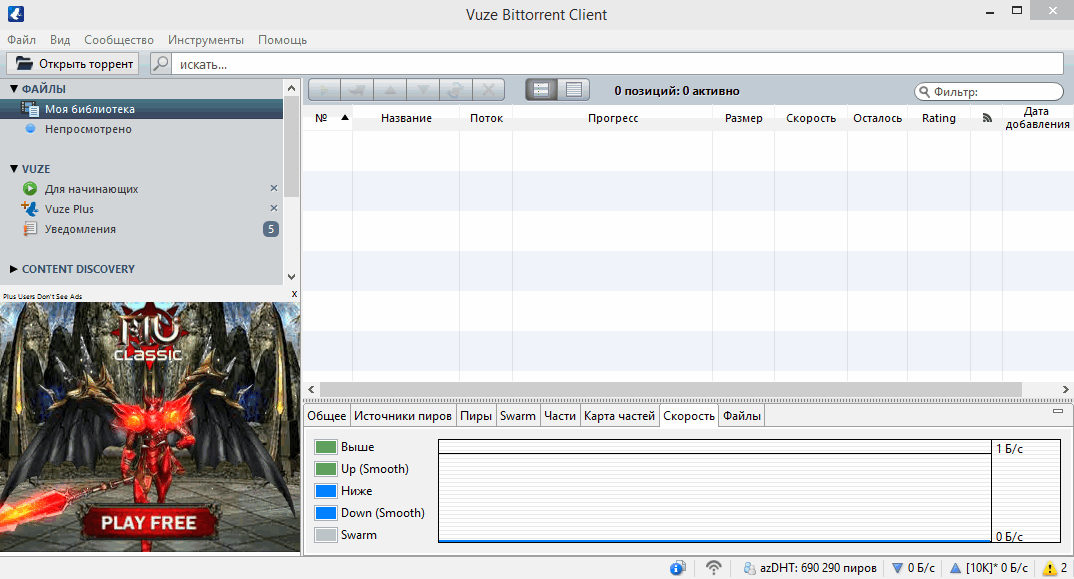Sort by the Название column header
Image resolution: width=1074 pixels, height=579 pixels.
click(x=406, y=118)
